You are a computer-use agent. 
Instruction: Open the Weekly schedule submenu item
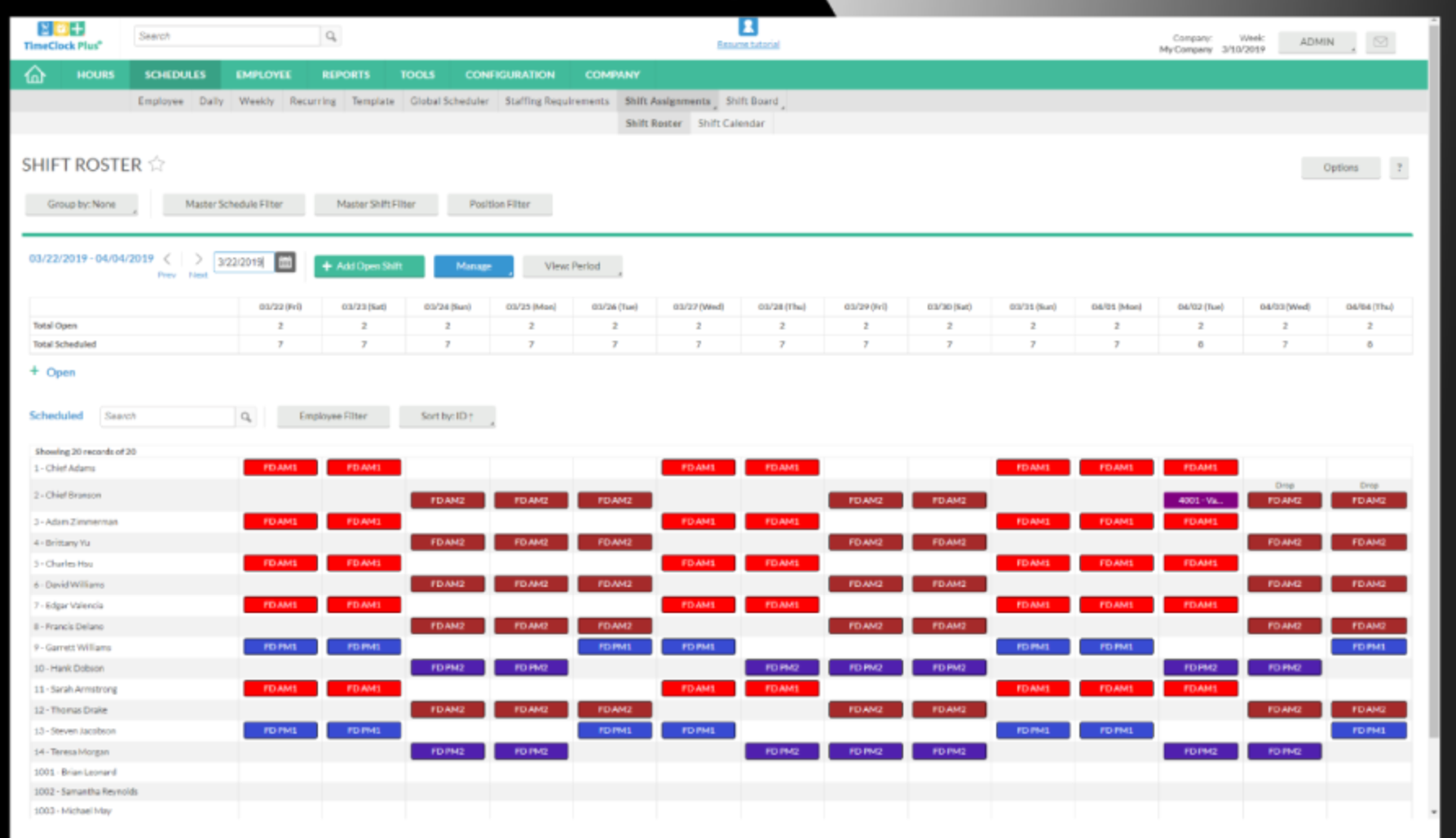(256, 101)
